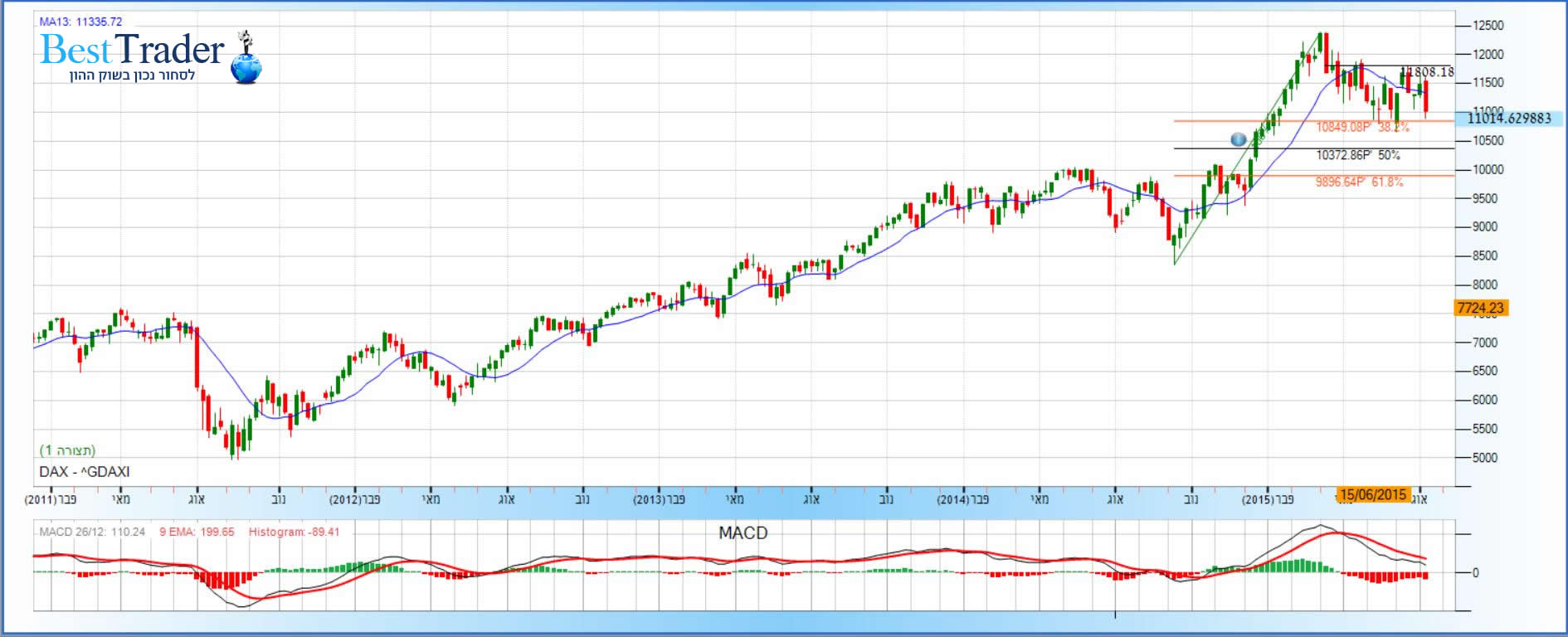Click the MA13 indicator value label
This screenshot has height=637, width=1568.
tap(80, 22)
